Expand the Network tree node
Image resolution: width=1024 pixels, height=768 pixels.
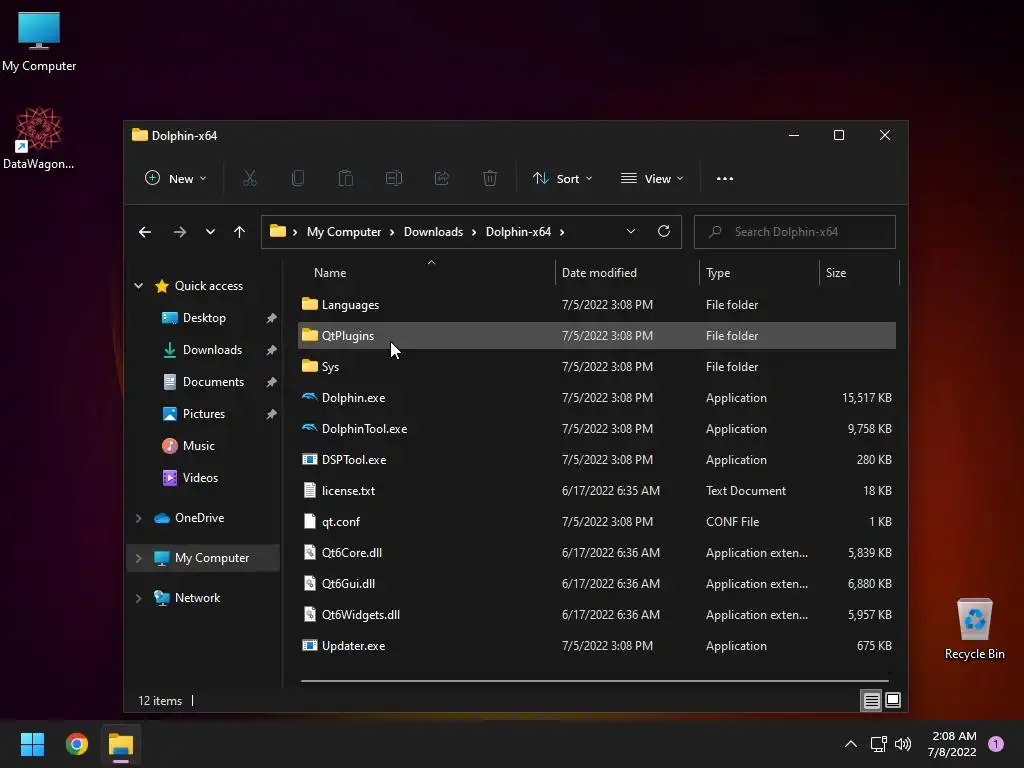coord(138,598)
